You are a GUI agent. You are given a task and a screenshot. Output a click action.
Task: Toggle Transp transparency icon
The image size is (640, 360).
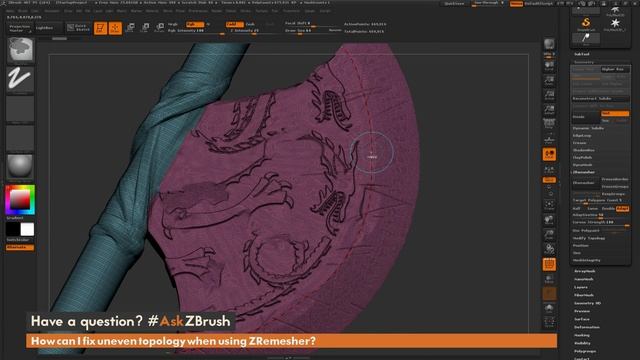coord(549,279)
